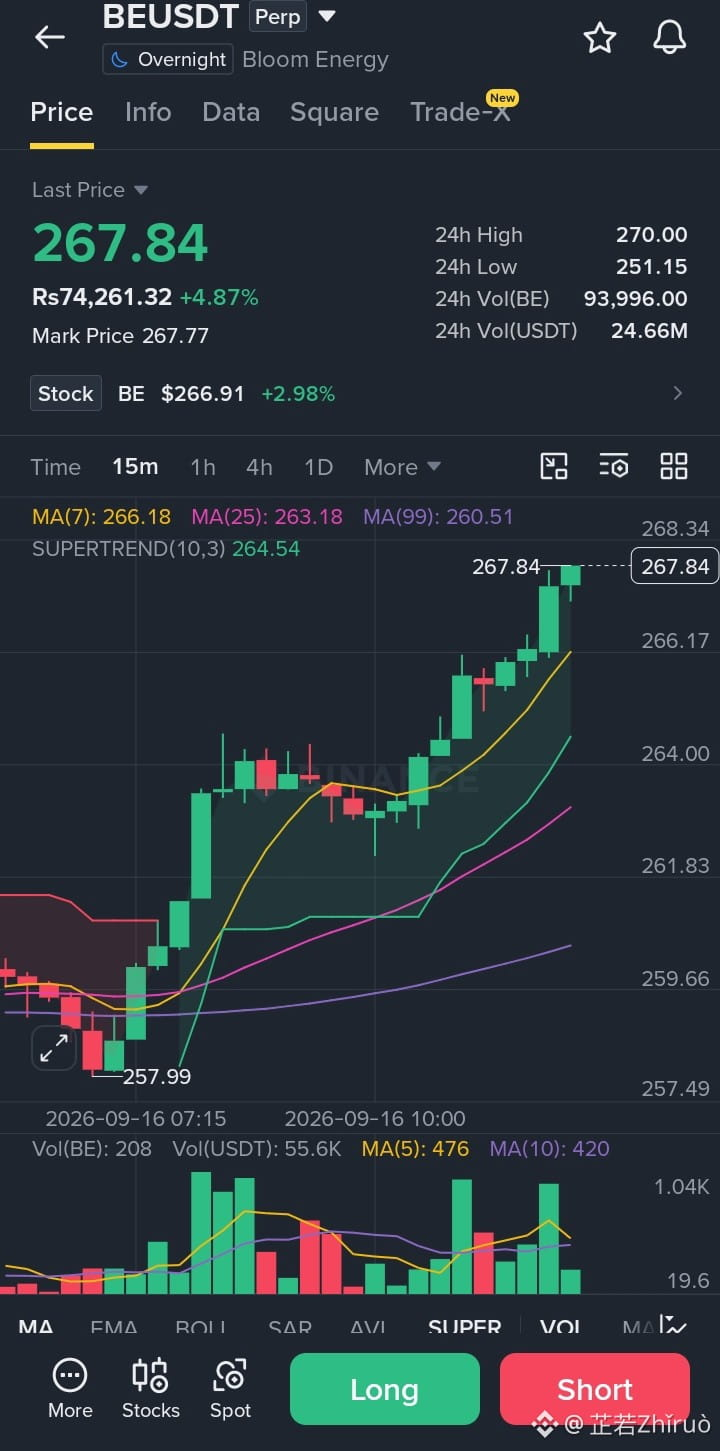The image size is (720, 1451).
Task: Tap the red Short button
Action: 595,1389
